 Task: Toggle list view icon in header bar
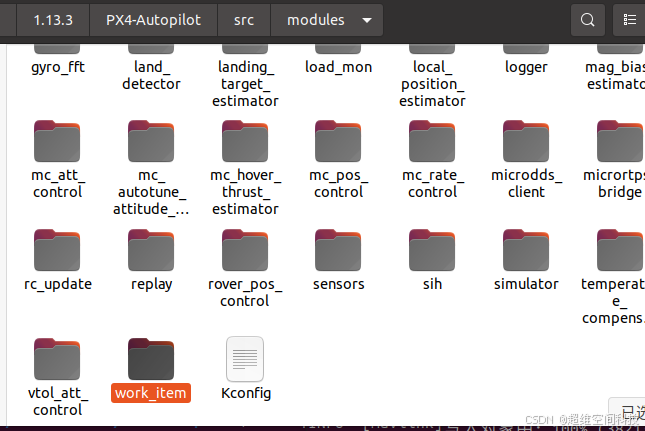(x=629, y=20)
